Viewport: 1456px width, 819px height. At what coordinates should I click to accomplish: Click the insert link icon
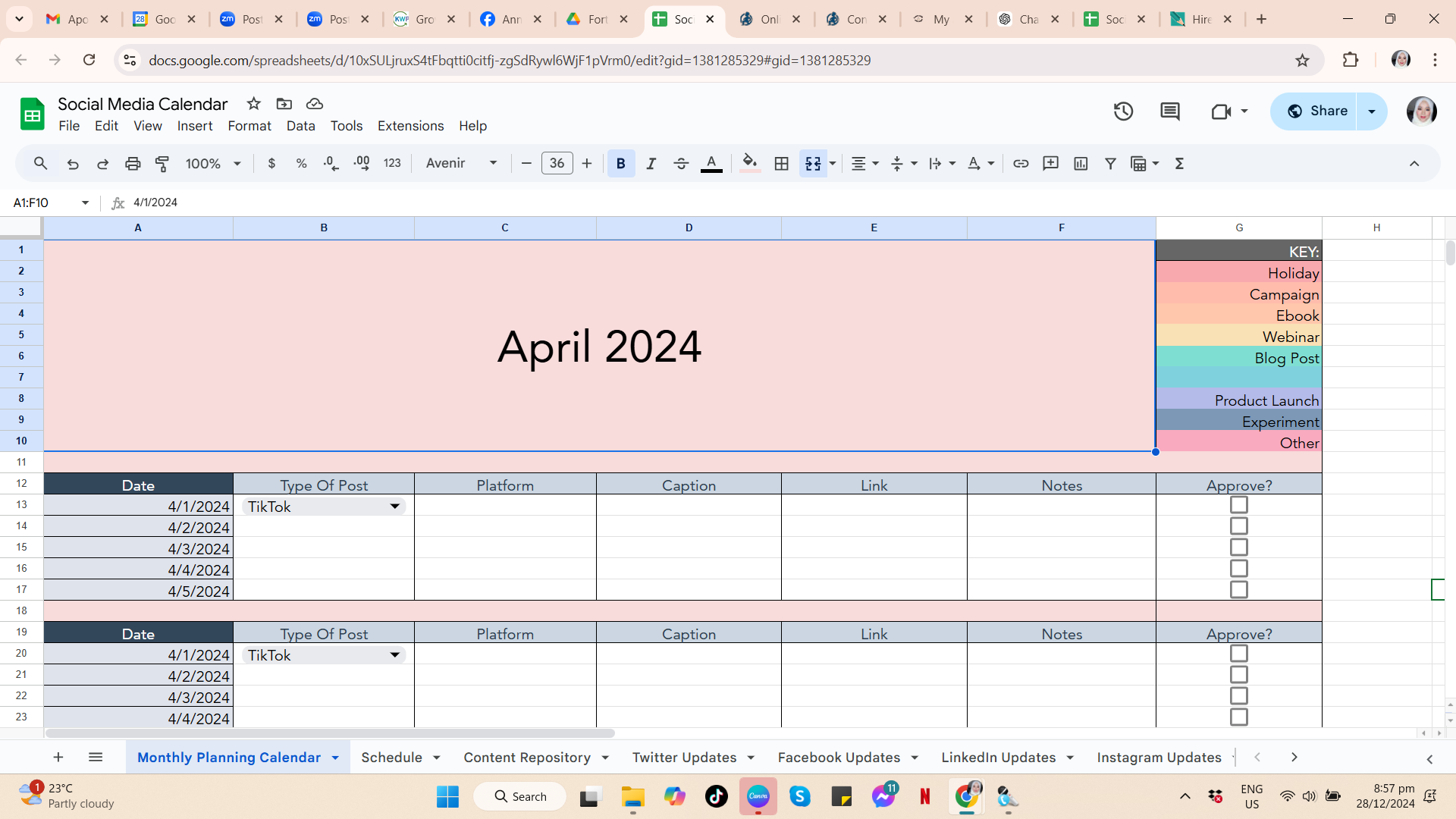point(1021,163)
